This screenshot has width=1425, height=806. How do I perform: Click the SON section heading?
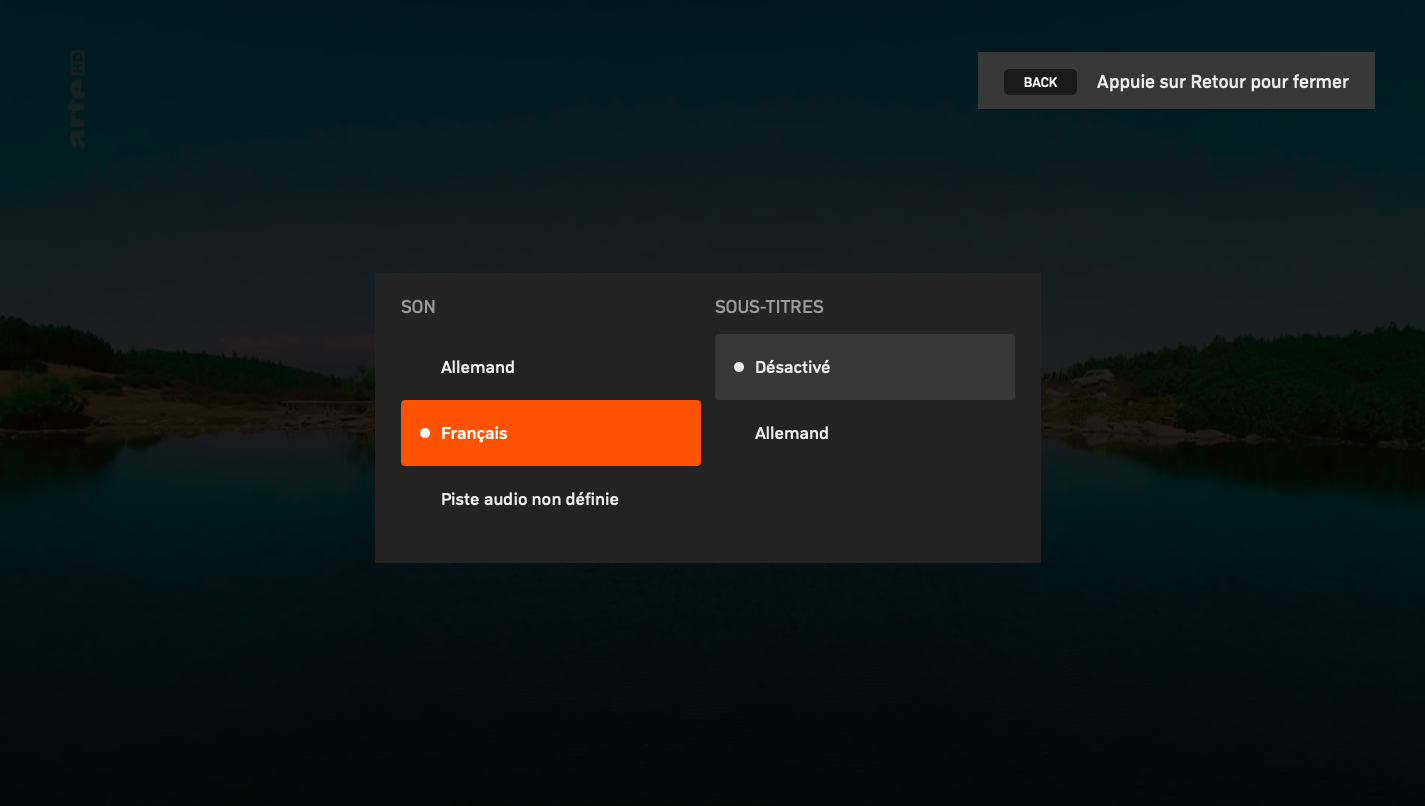[418, 307]
